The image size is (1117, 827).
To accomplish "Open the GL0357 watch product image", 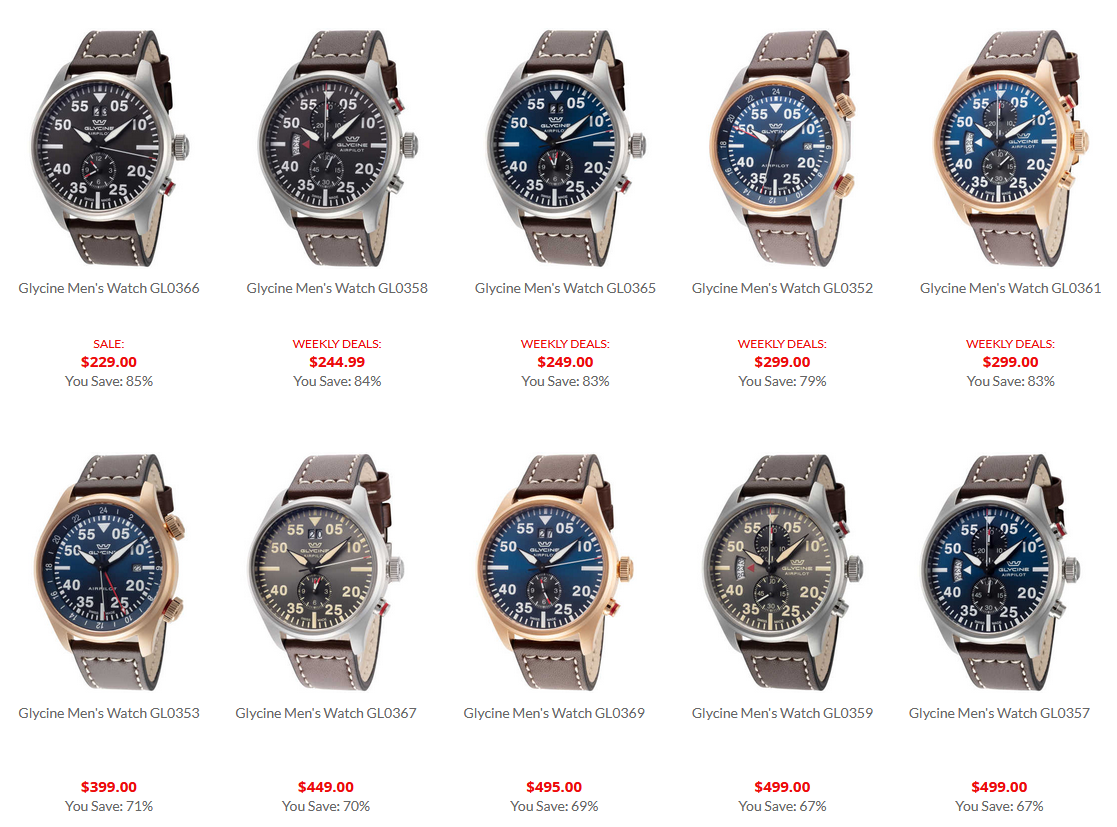I will point(999,572).
